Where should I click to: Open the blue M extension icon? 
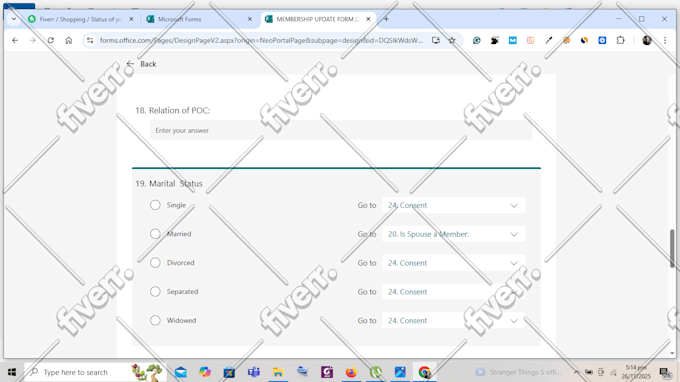513,40
